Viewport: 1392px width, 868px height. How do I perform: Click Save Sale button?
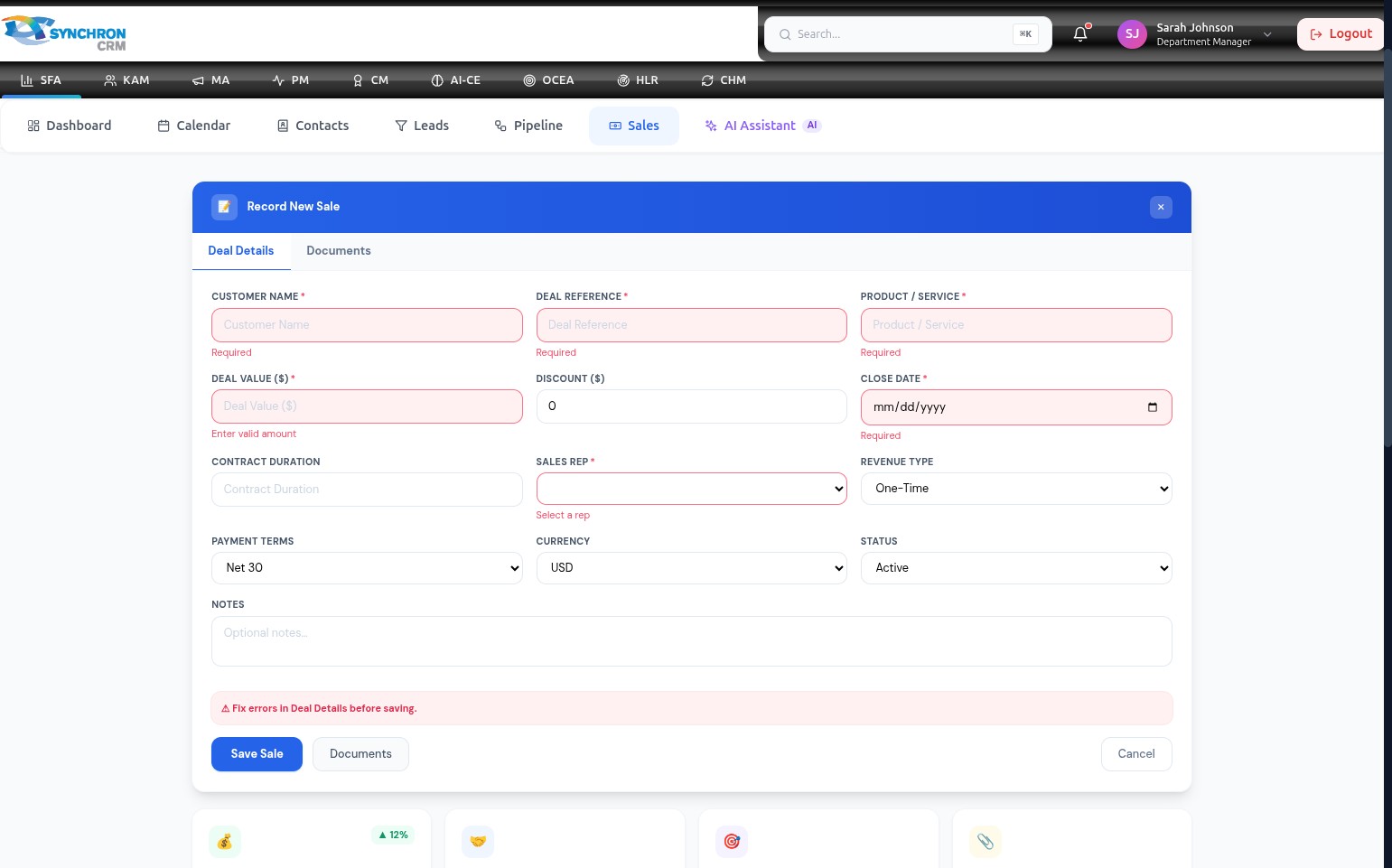point(257,754)
